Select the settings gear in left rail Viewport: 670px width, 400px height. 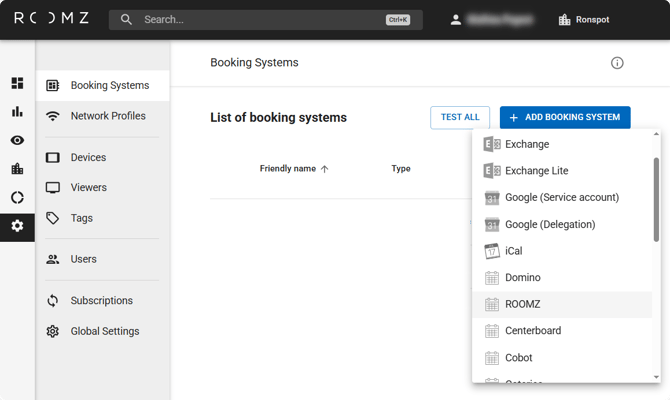click(x=17, y=226)
